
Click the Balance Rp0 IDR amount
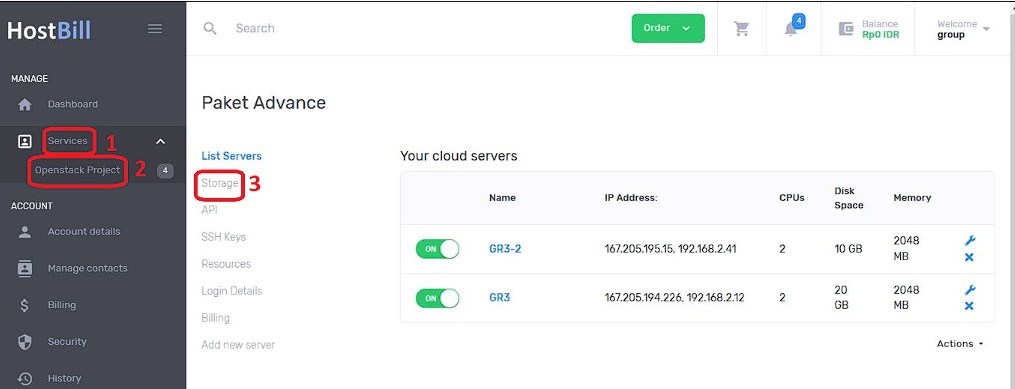click(880, 35)
